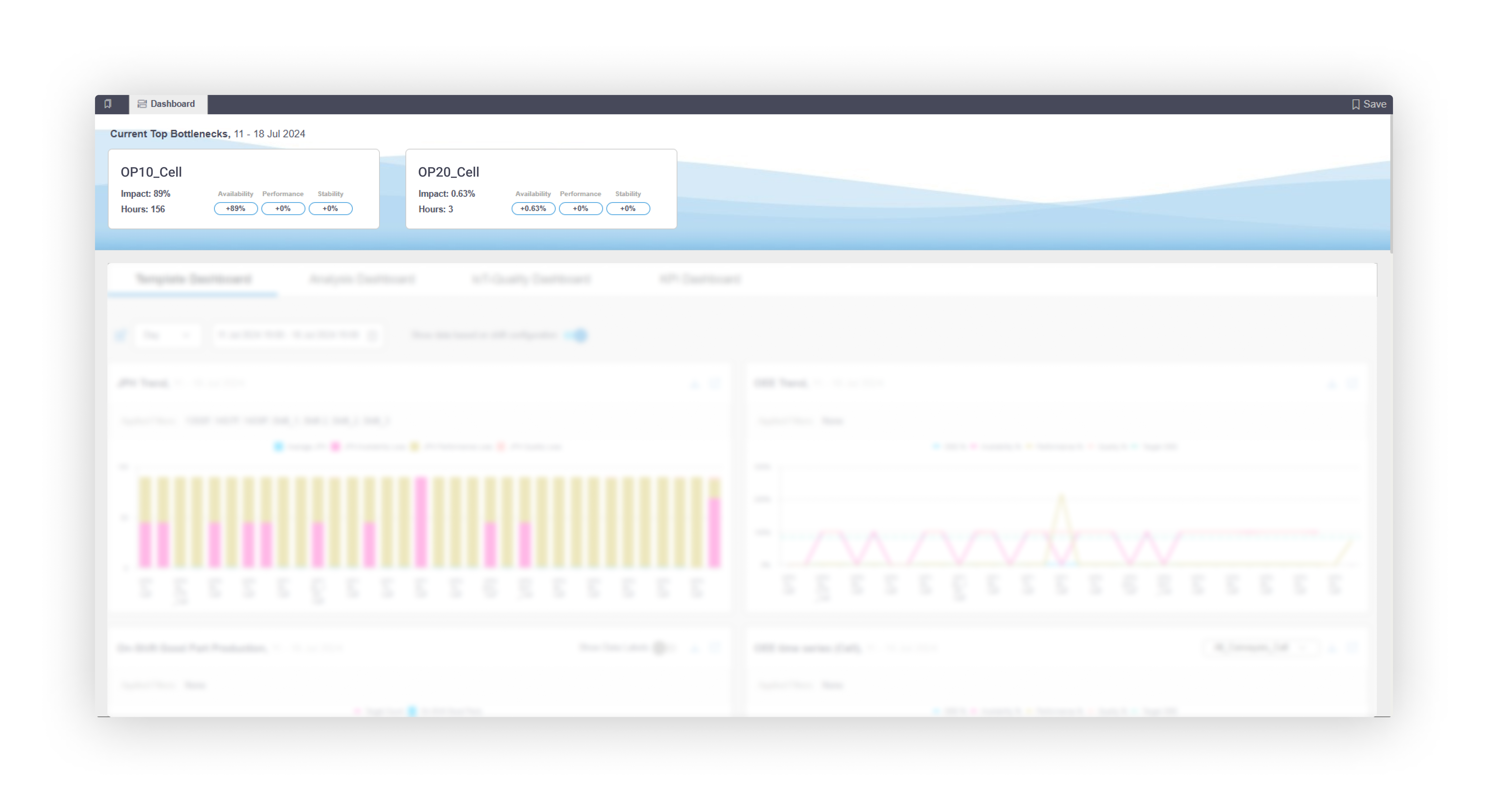The height and width of the screenshot is (812, 1488).
Task: Click the +0.63% Availability pill for OP20_Cell
Action: pyautogui.click(x=533, y=208)
